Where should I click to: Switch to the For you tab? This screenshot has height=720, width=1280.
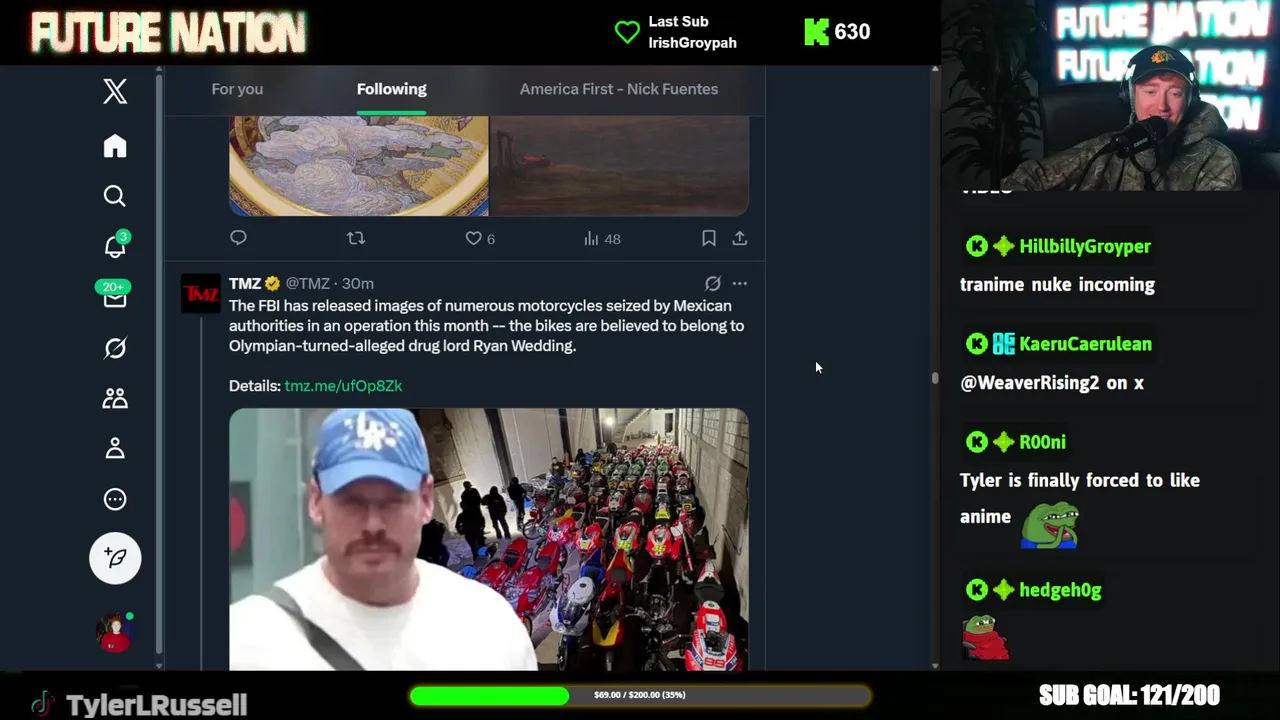click(237, 89)
